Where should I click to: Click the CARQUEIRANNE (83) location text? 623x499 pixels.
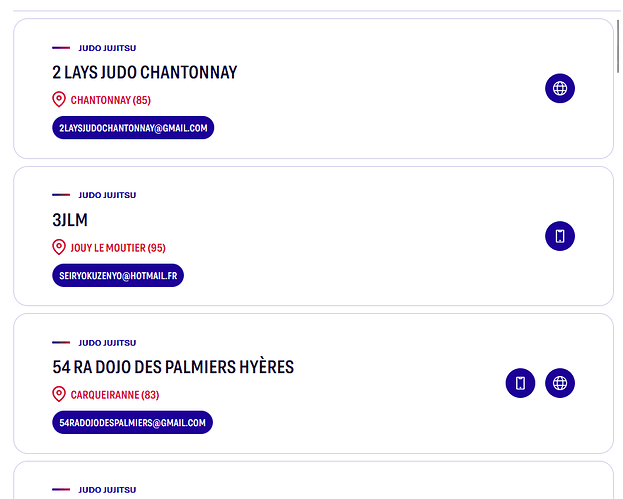pos(114,394)
